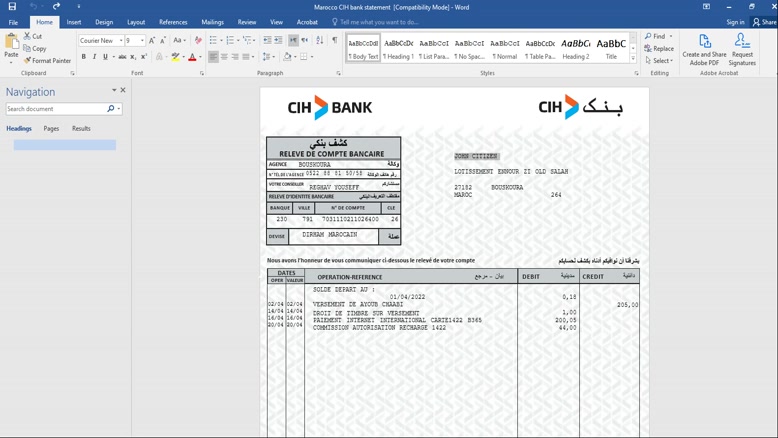Click Clear All Formatting icon
Viewport: 778px width, 438px height.
point(198,41)
